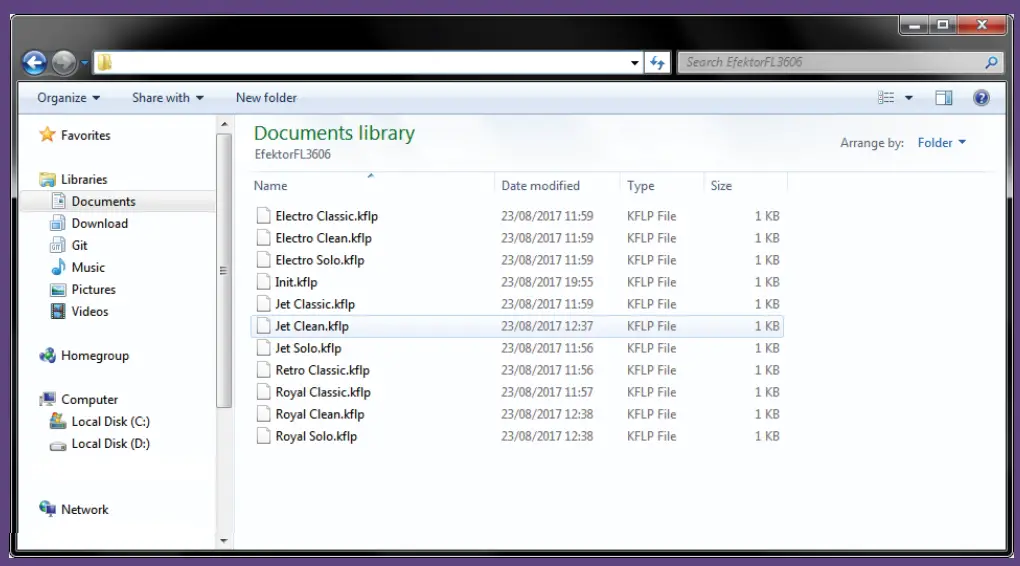The height and width of the screenshot is (566, 1020).
Task: Open the address bar history dropdown arrow
Action: pyautogui.click(x=635, y=63)
